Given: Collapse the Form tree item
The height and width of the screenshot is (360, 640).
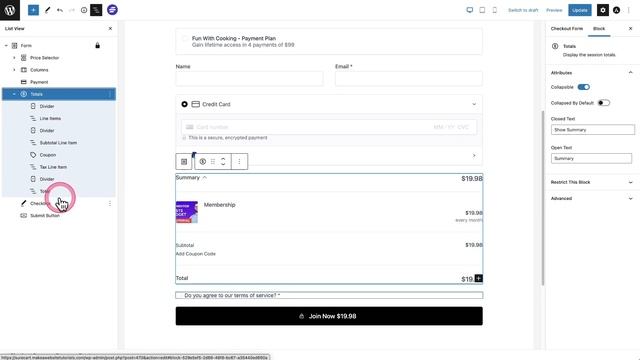Looking at the screenshot, I should (x=6, y=46).
